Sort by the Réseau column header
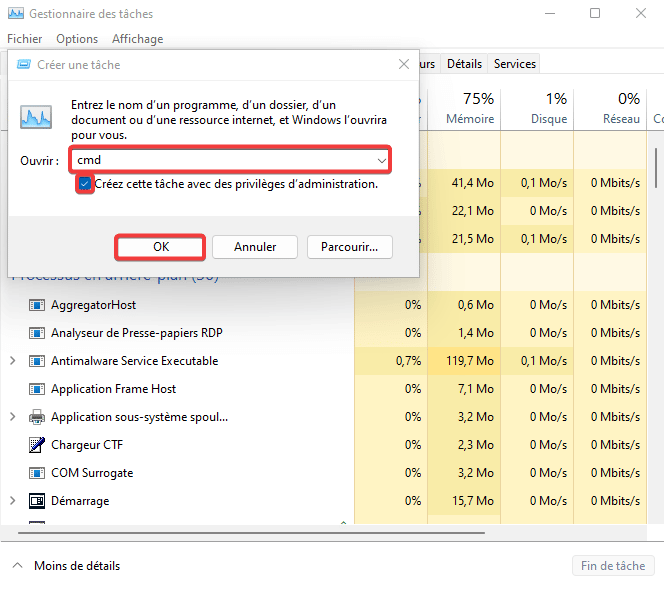The height and width of the screenshot is (589, 664). coord(610,109)
